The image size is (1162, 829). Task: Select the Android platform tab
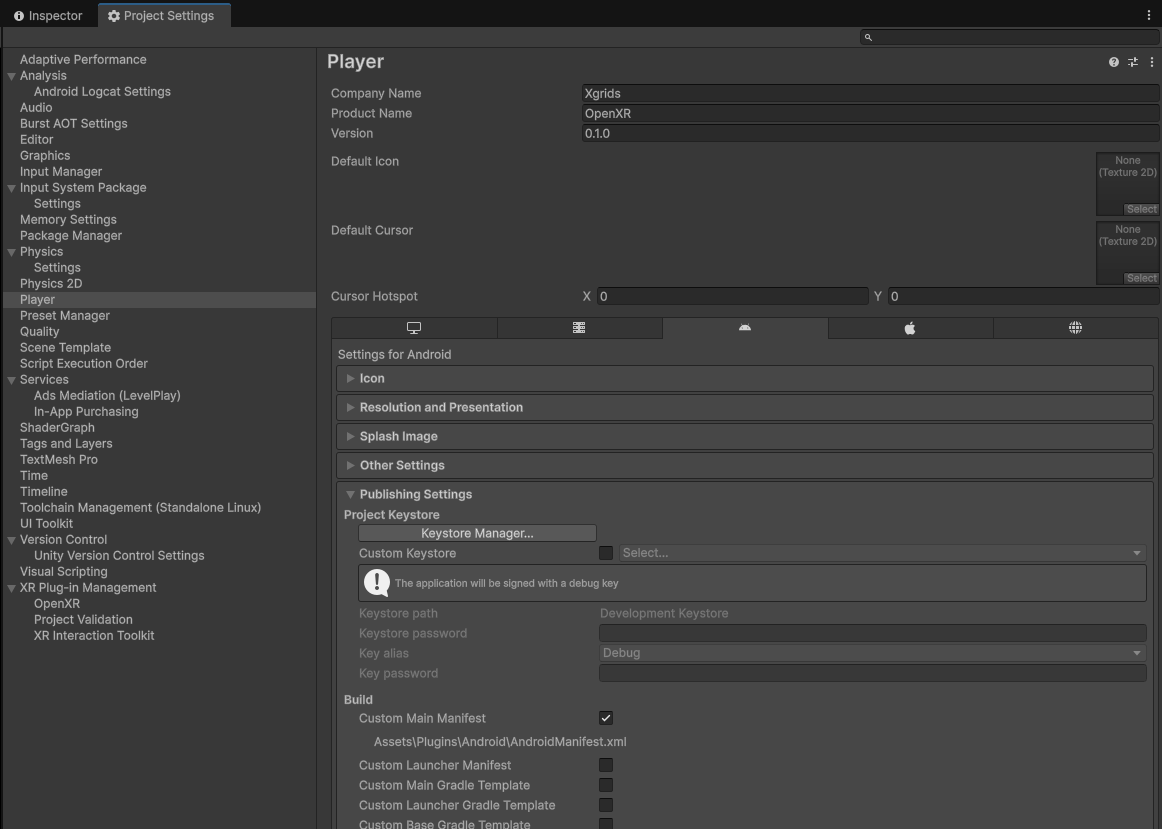pos(745,327)
